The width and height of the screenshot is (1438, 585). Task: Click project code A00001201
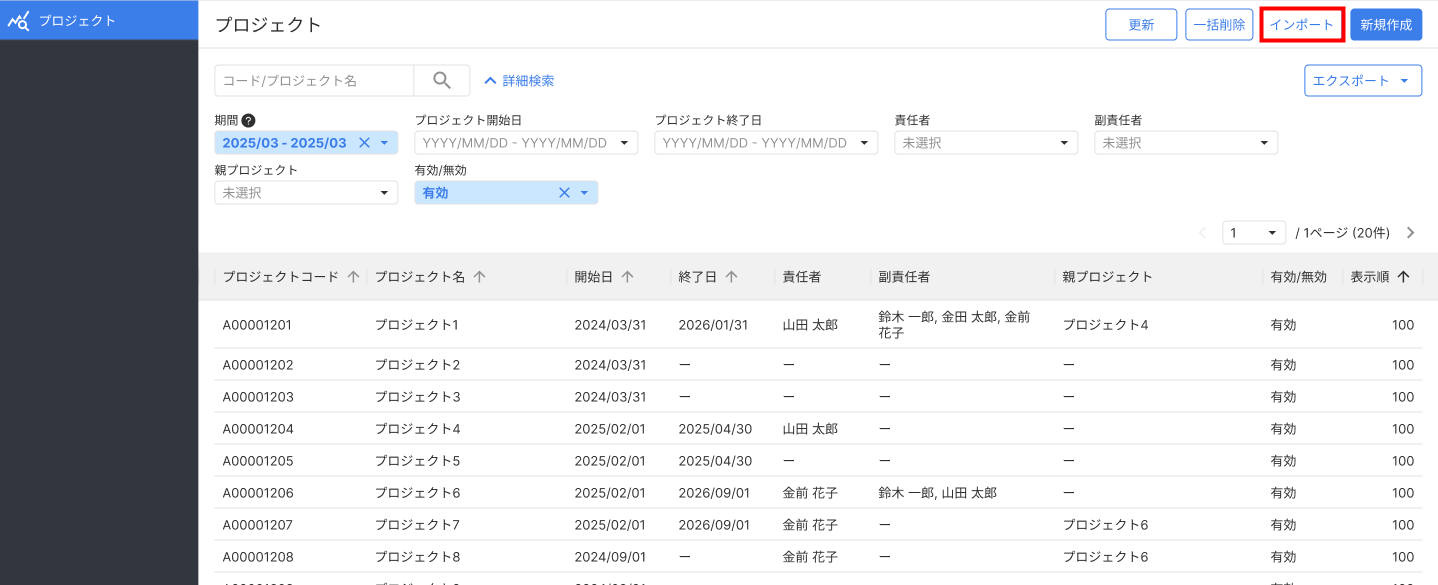[258, 325]
